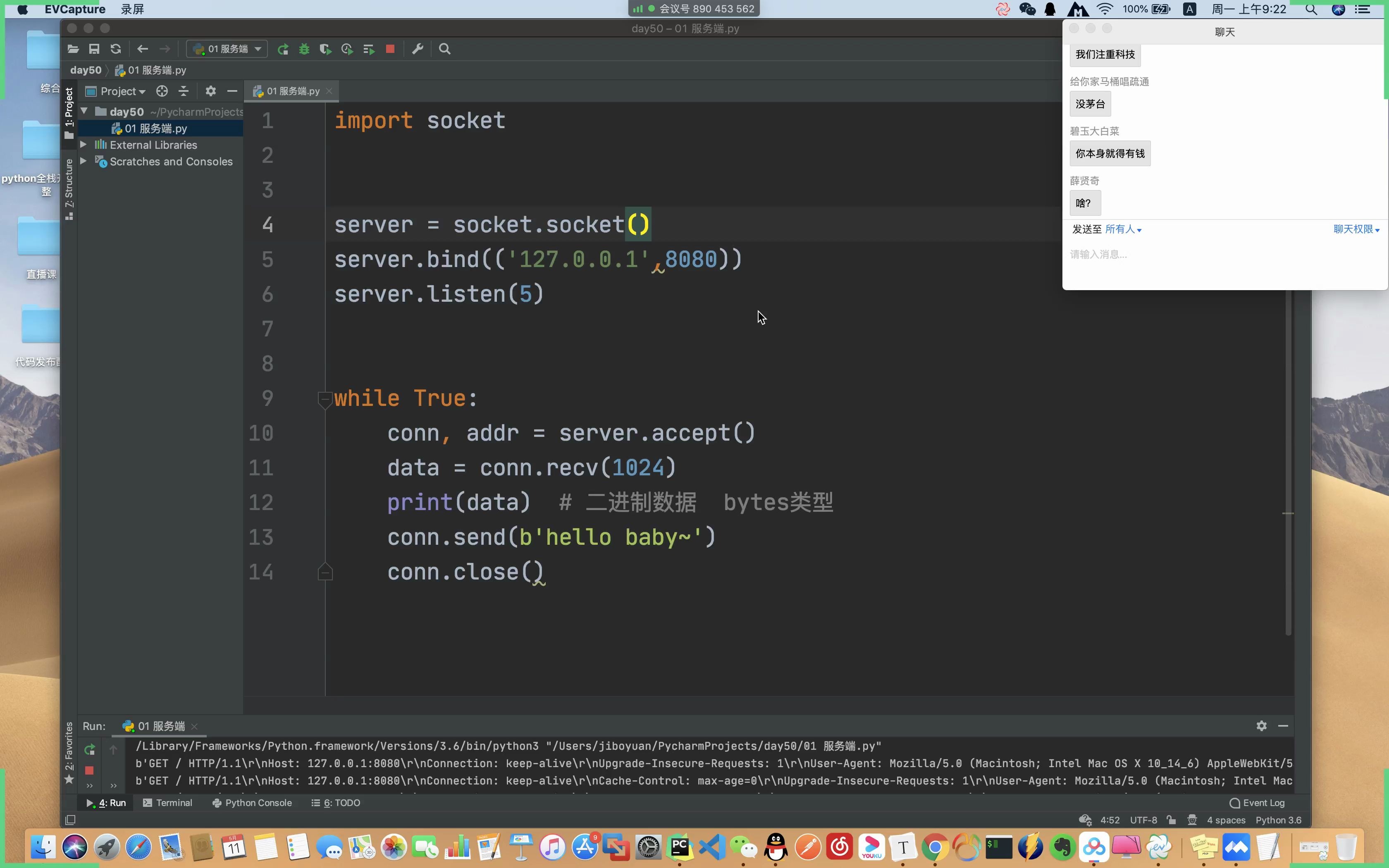Click the profile run icon
1389x868 pixels.
click(347, 49)
